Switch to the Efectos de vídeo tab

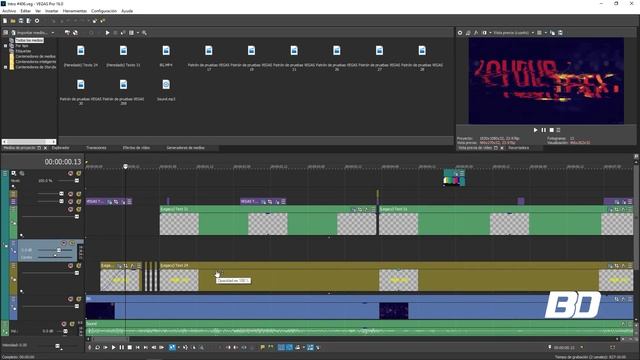(x=136, y=148)
